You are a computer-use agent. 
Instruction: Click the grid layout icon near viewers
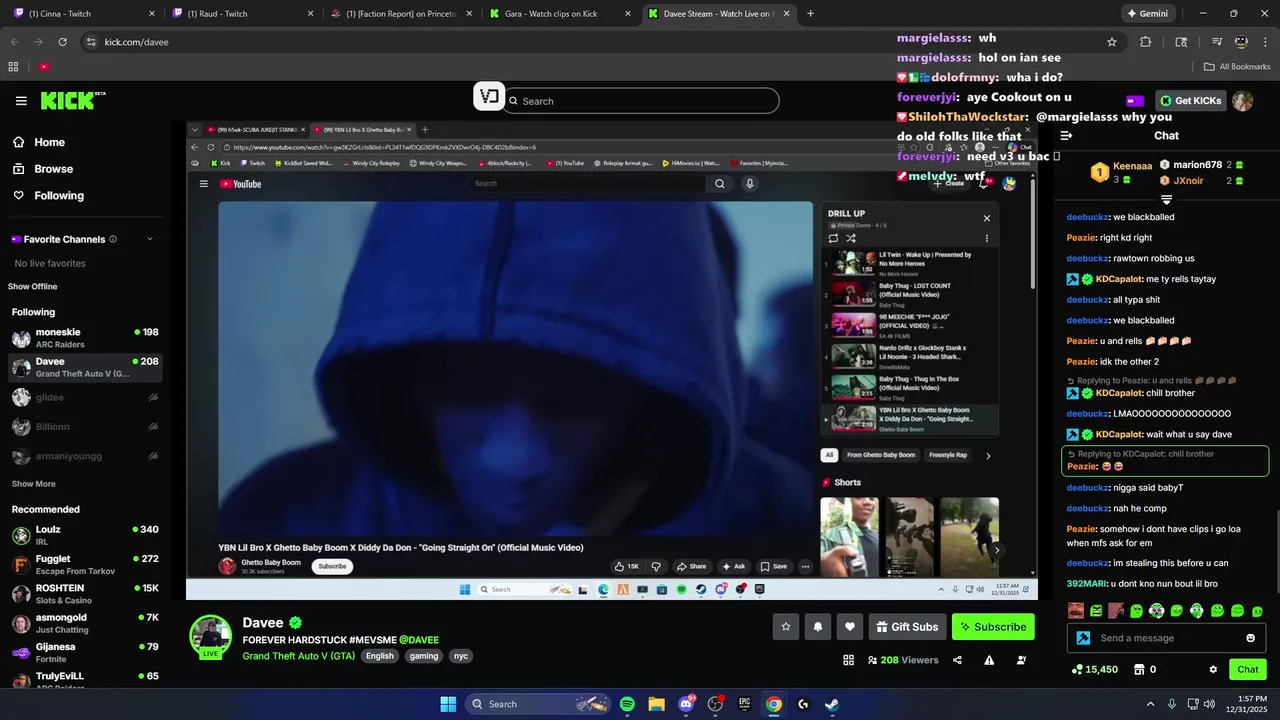[x=848, y=660]
